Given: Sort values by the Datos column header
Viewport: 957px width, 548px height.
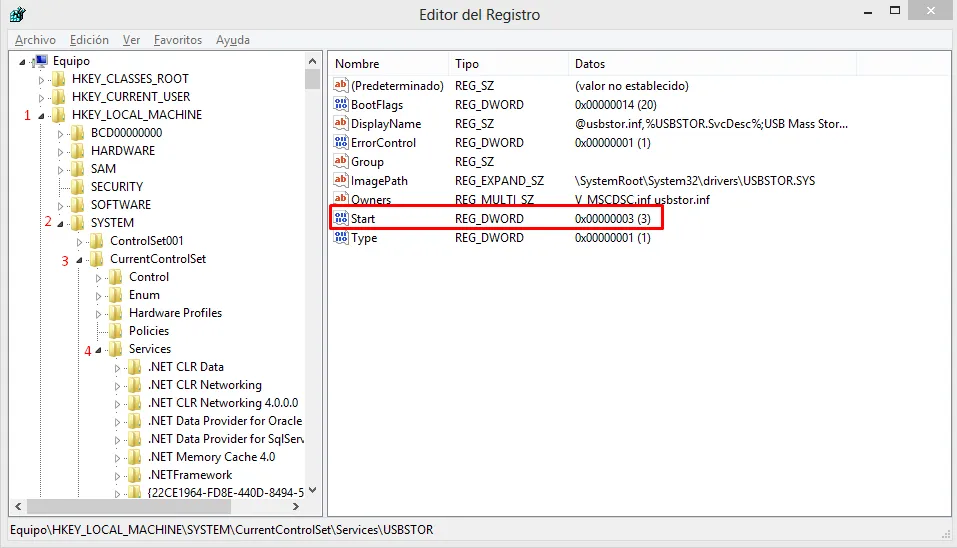Looking at the screenshot, I should click(x=712, y=63).
